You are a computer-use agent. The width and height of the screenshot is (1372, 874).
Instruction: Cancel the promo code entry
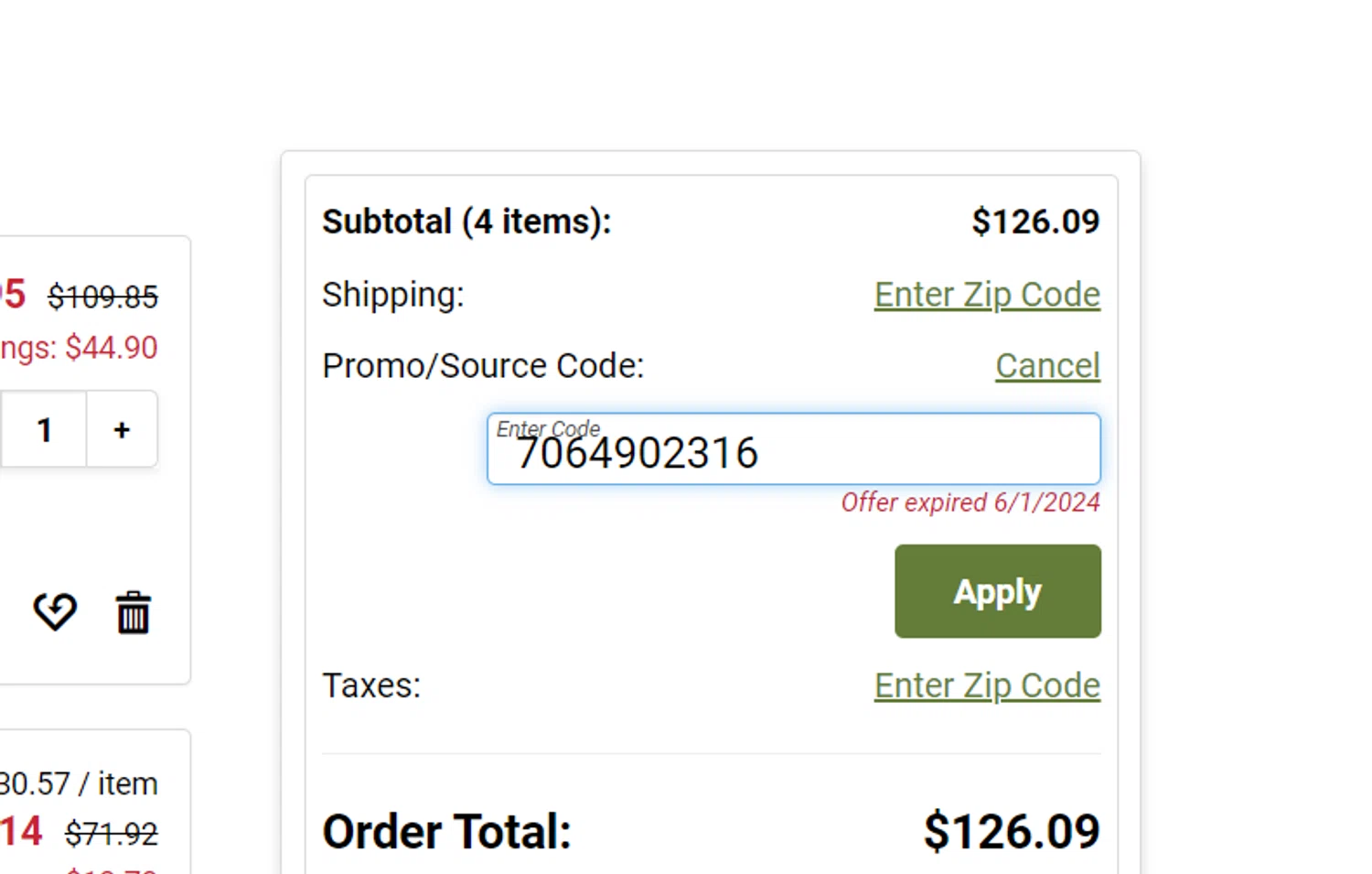point(1047,366)
